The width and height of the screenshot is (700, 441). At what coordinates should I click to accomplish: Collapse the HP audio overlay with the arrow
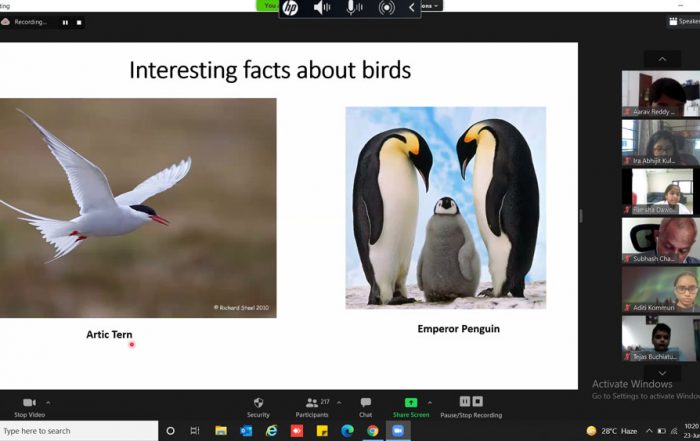(412, 8)
